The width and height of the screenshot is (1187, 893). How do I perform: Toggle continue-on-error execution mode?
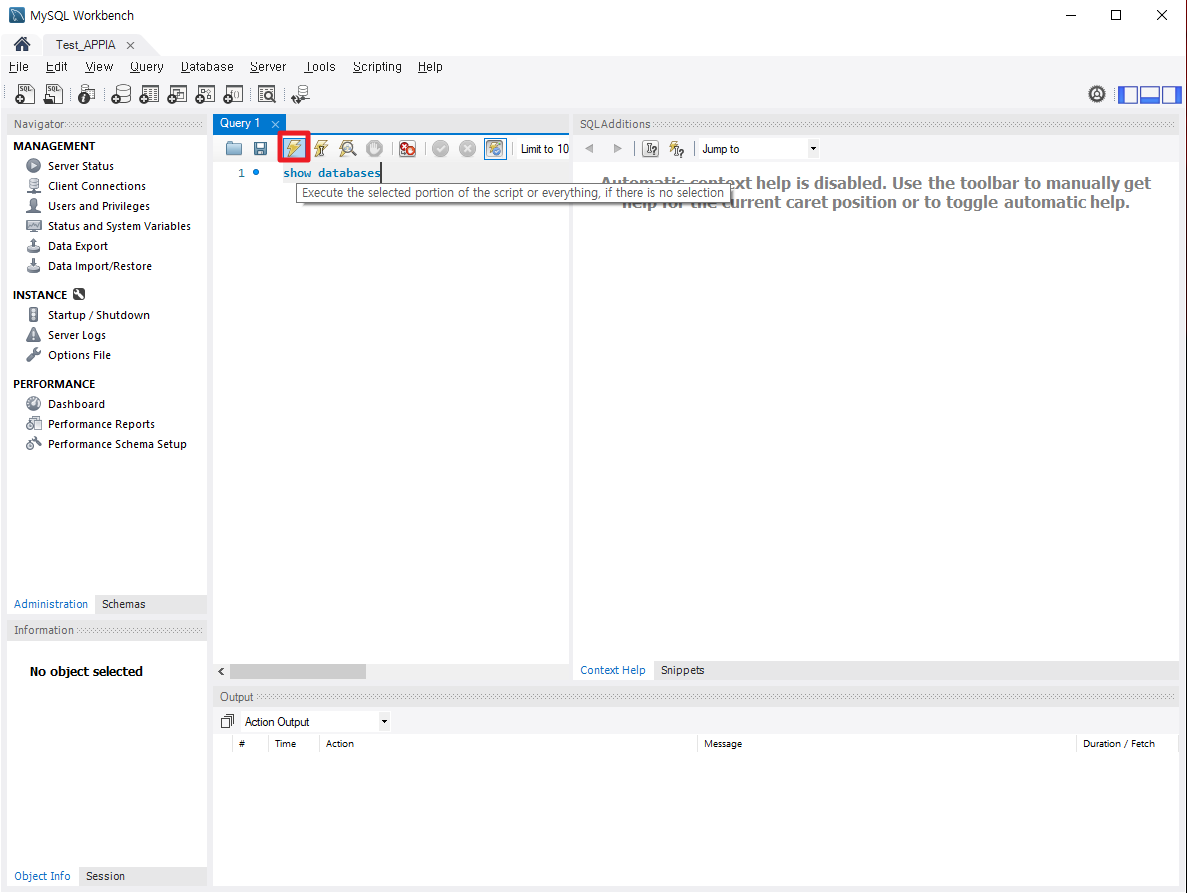click(407, 148)
